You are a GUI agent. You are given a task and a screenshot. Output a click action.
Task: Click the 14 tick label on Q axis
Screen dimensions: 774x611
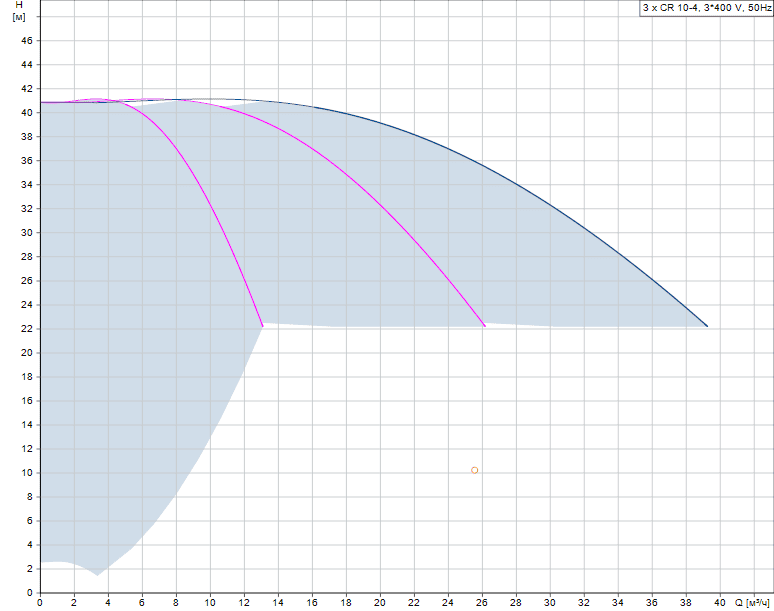[x=278, y=603]
